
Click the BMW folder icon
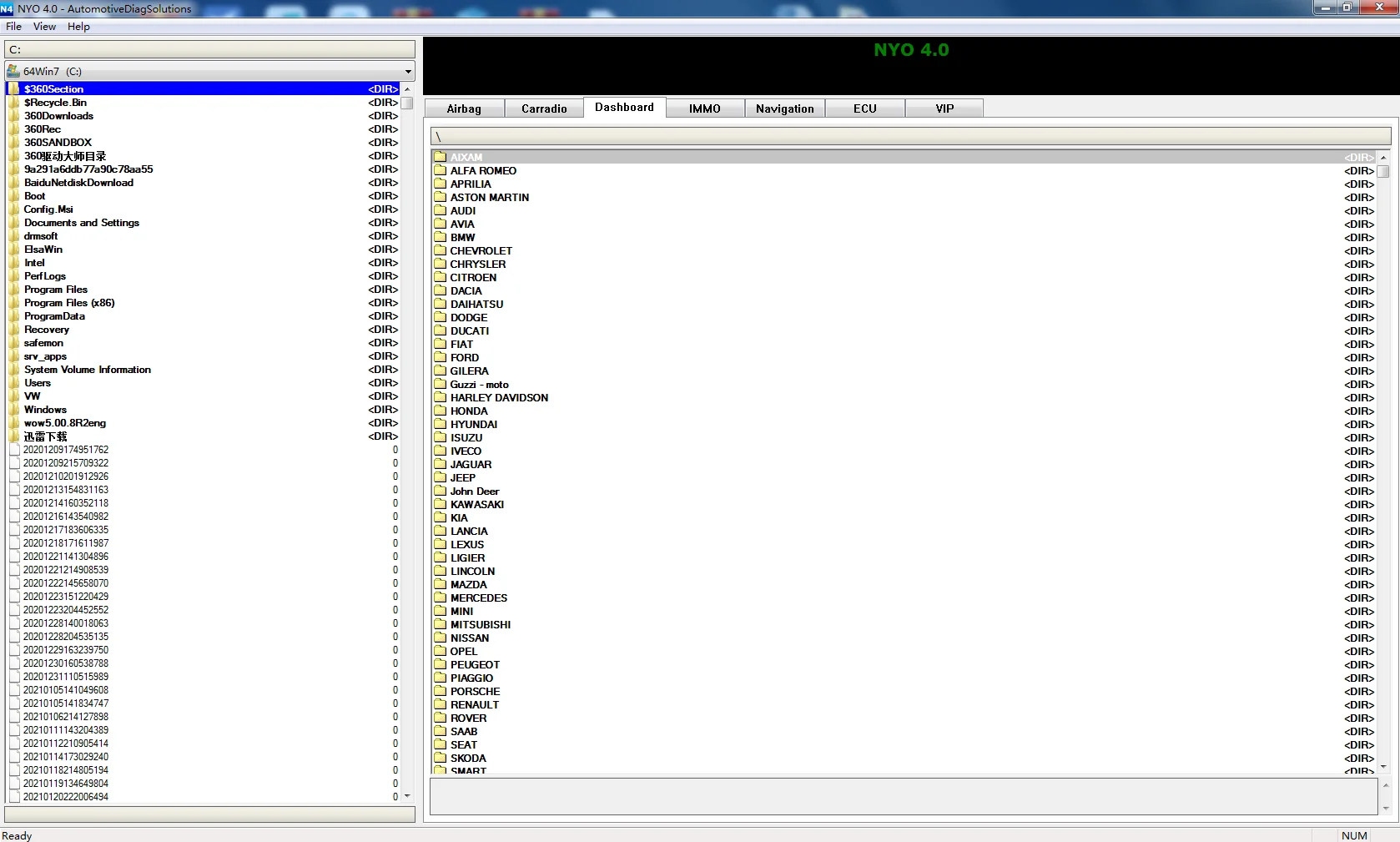click(440, 237)
